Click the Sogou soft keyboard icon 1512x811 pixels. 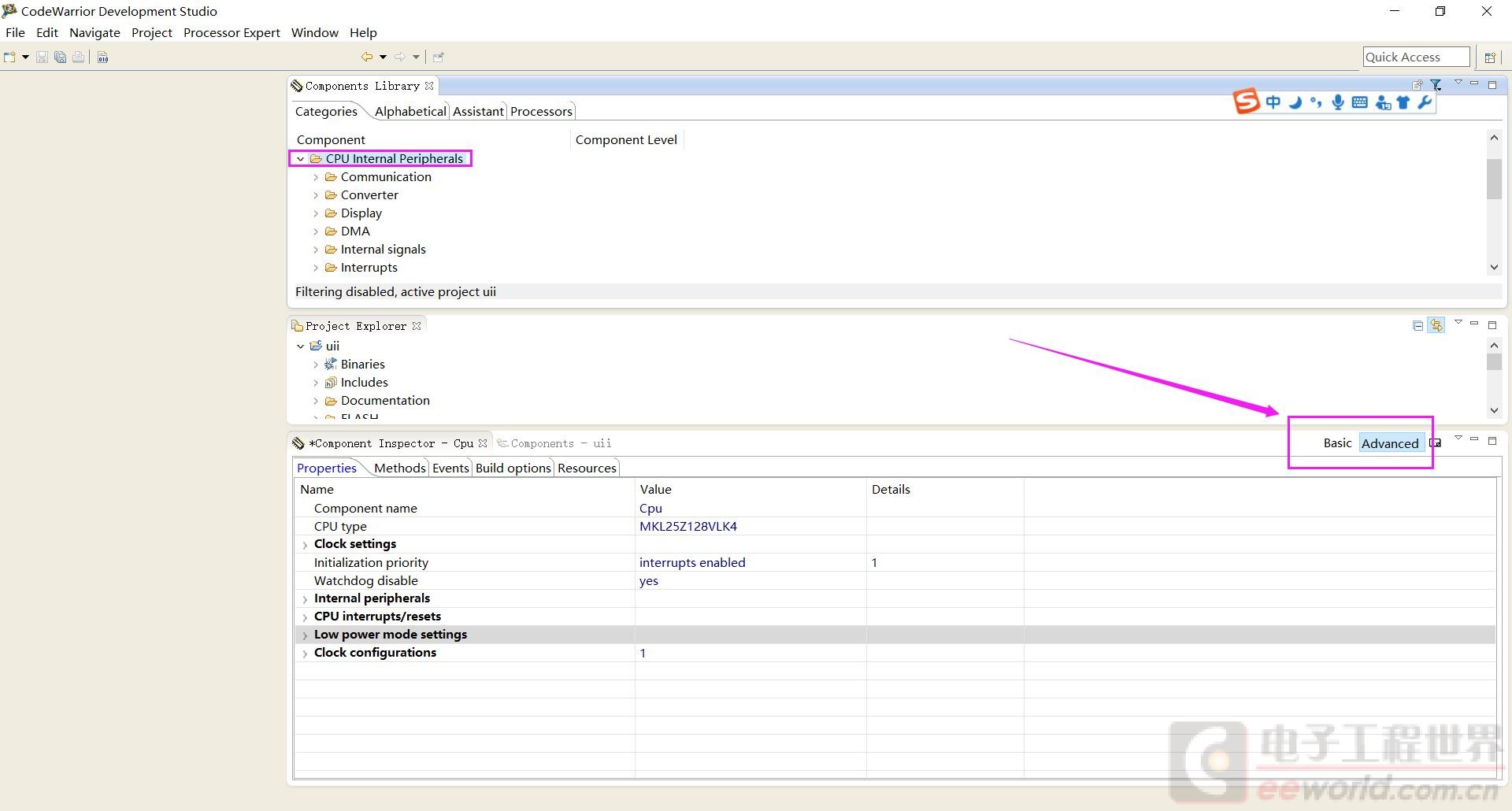tap(1360, 102)
